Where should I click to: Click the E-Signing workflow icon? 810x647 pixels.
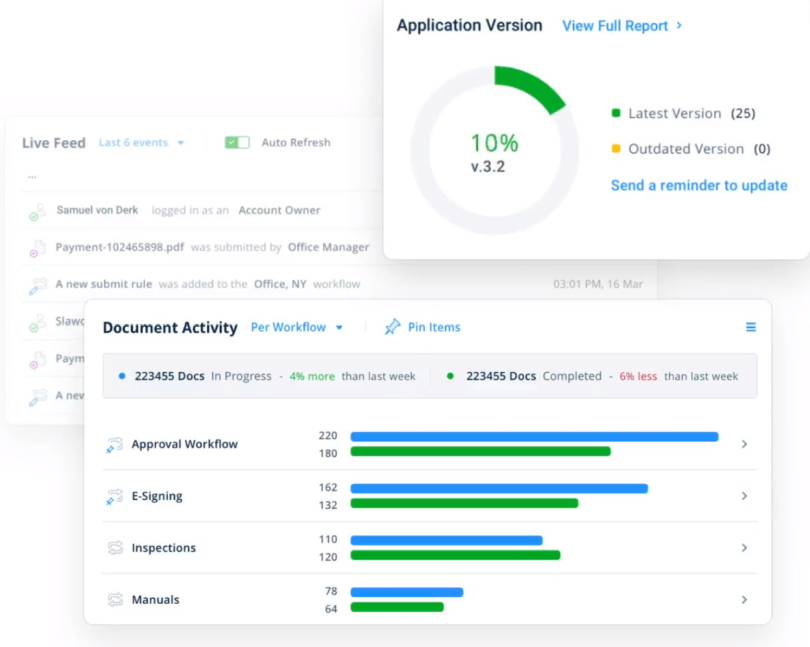(112, 495)
